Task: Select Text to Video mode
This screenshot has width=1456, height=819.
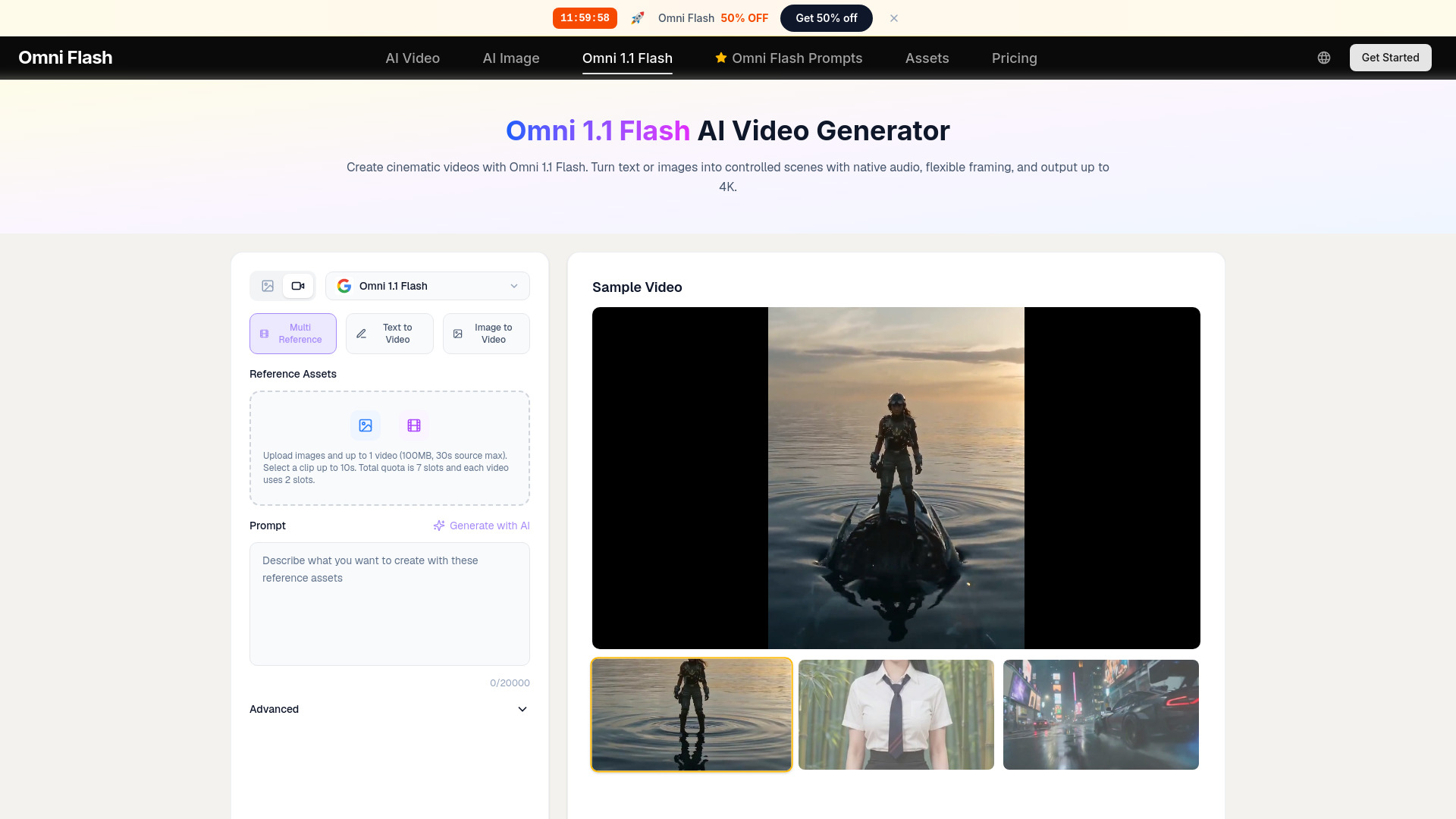Action: pos(390,334)
